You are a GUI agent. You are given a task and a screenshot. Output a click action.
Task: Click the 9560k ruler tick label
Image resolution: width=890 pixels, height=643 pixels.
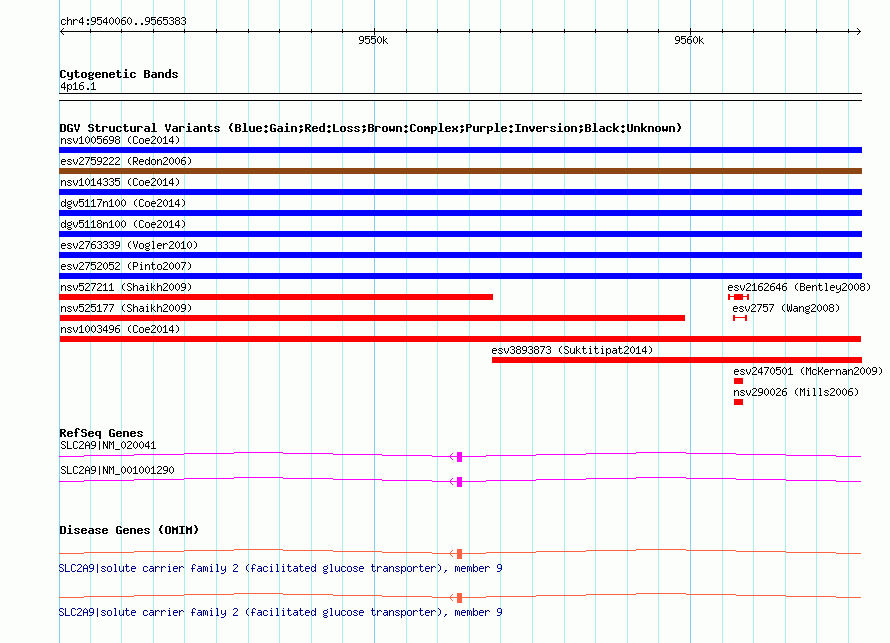click(689, 40)
